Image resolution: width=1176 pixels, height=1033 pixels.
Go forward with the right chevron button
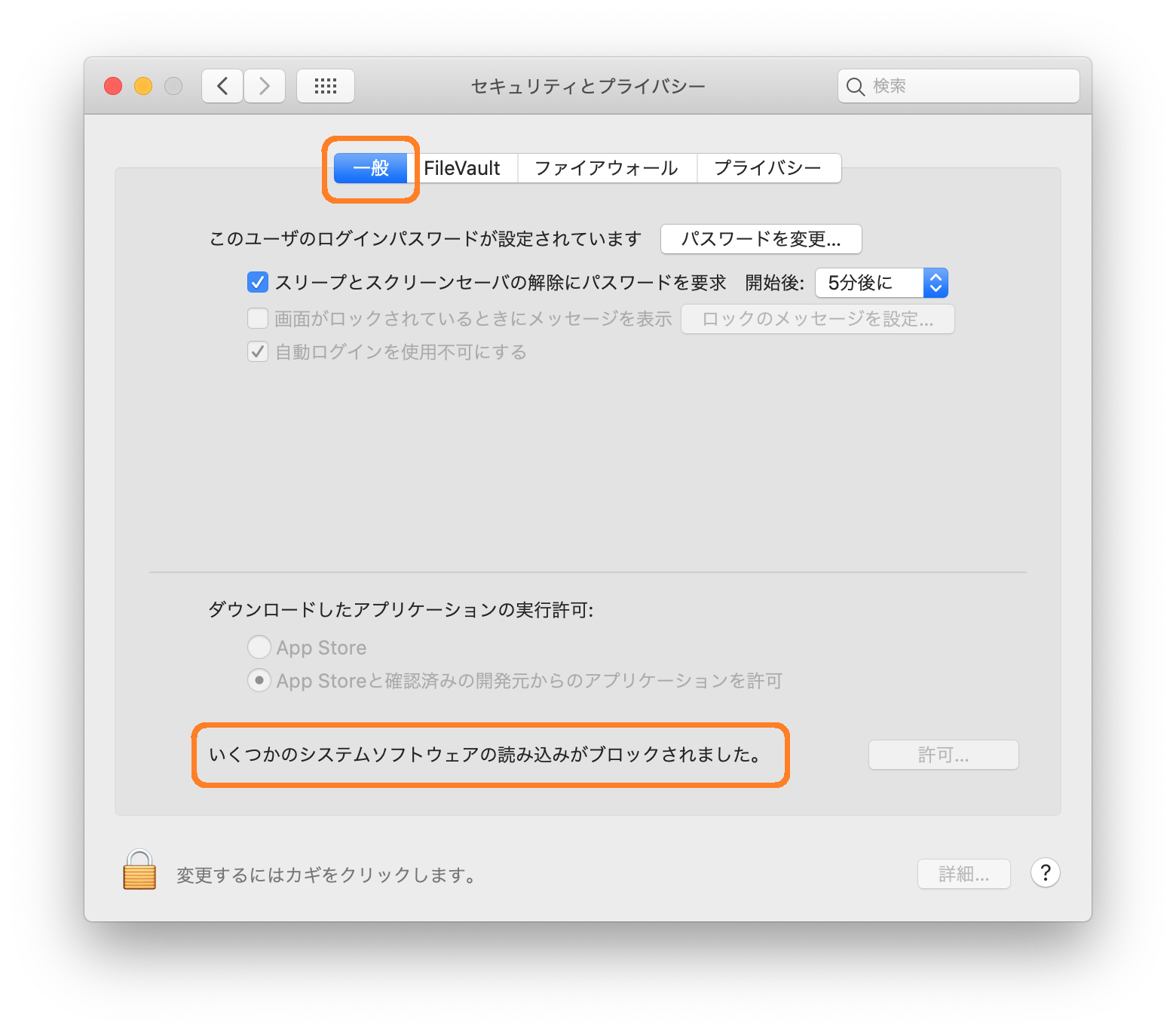[265, 86]
